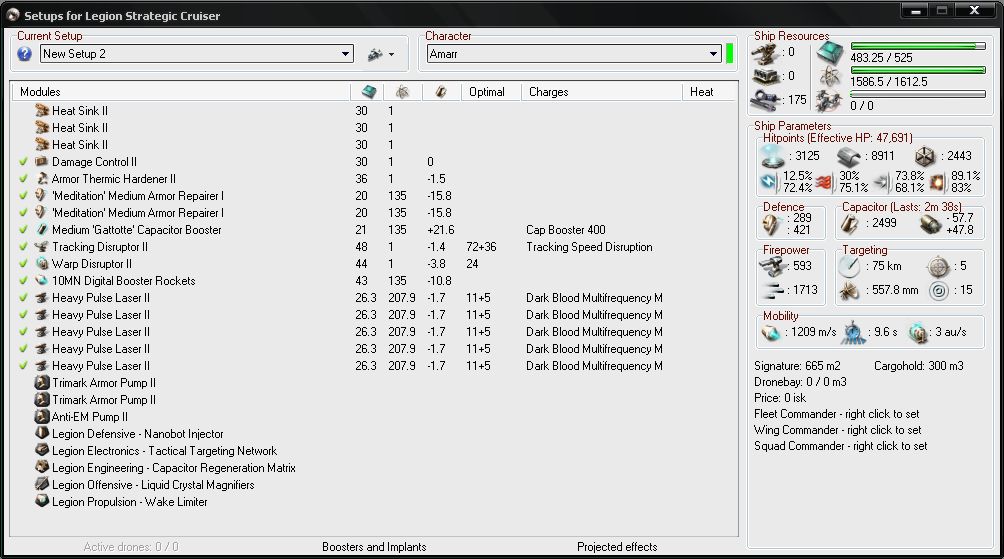Click the launcher hardpoints icon in Ship Resources
The height and width of the screenshot is (559, 1004).
(x=765, y=77)
